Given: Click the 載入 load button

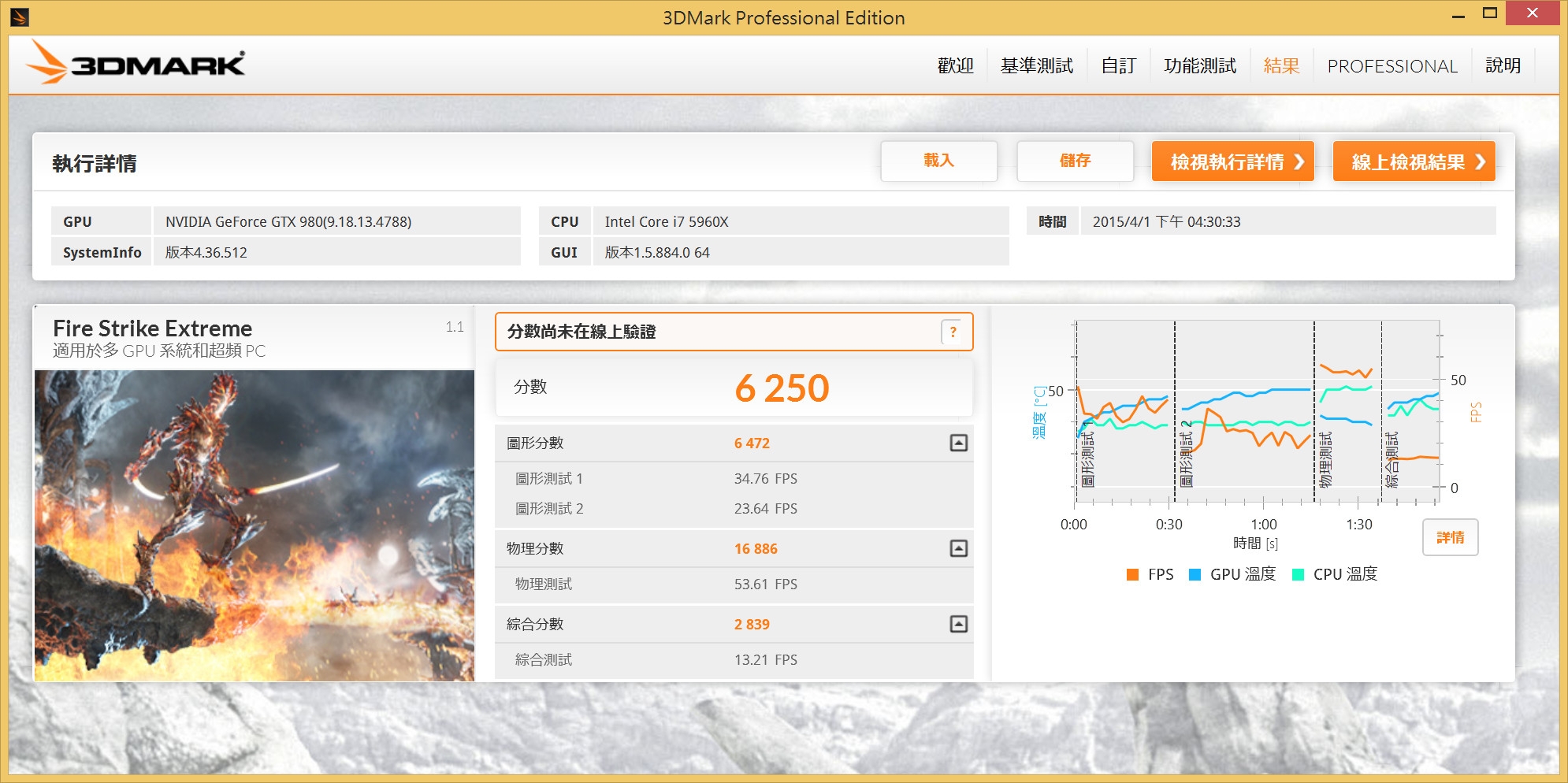Looking at the screenshot, I should click(x=939, y=161).
